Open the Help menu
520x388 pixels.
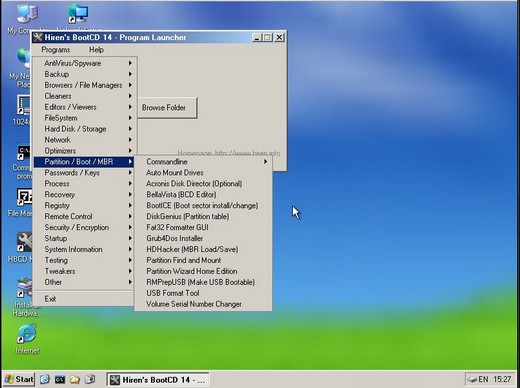[x=96, y=50]
